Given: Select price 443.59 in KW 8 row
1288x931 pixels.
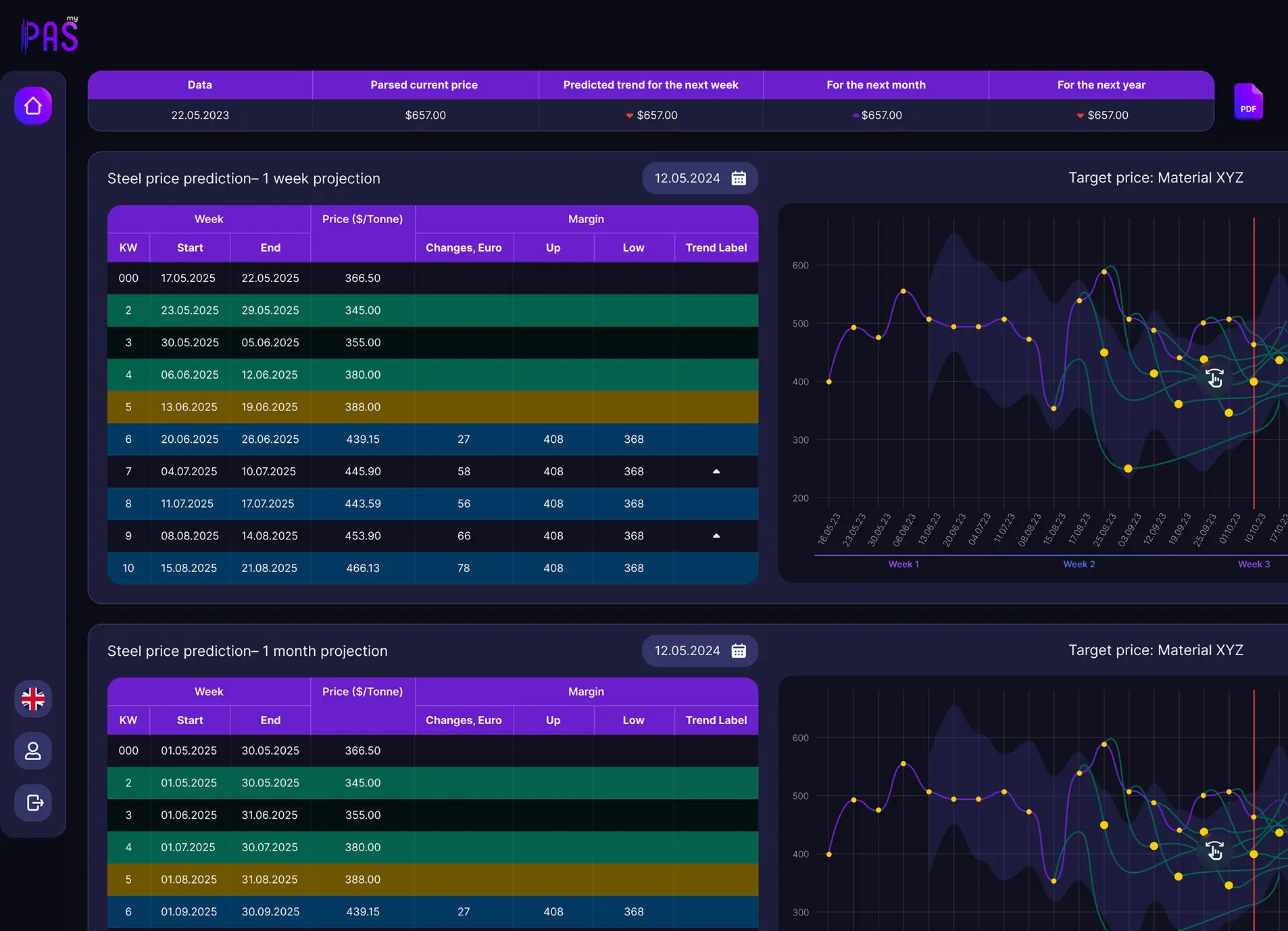Looking at the screenshot, I should click(363, 504).
